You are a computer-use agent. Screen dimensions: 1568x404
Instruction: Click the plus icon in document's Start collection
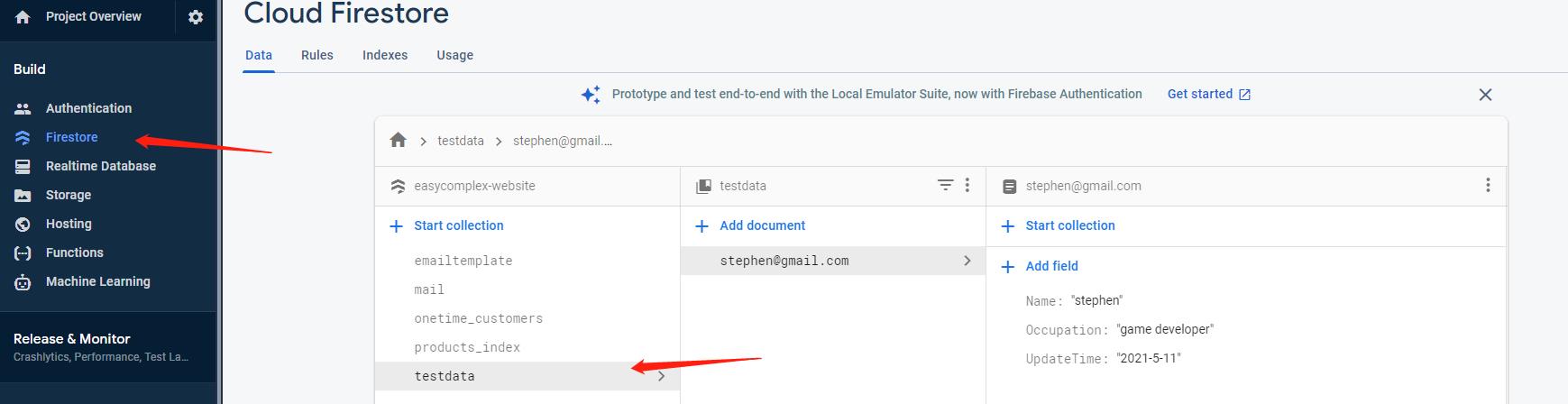tap(1008, 225)
